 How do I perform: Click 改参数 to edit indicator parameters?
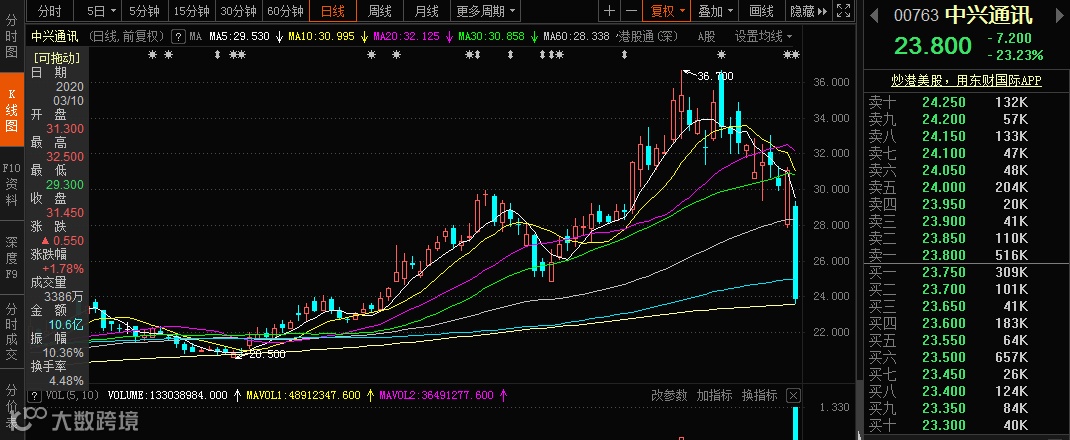pos(669,395)
